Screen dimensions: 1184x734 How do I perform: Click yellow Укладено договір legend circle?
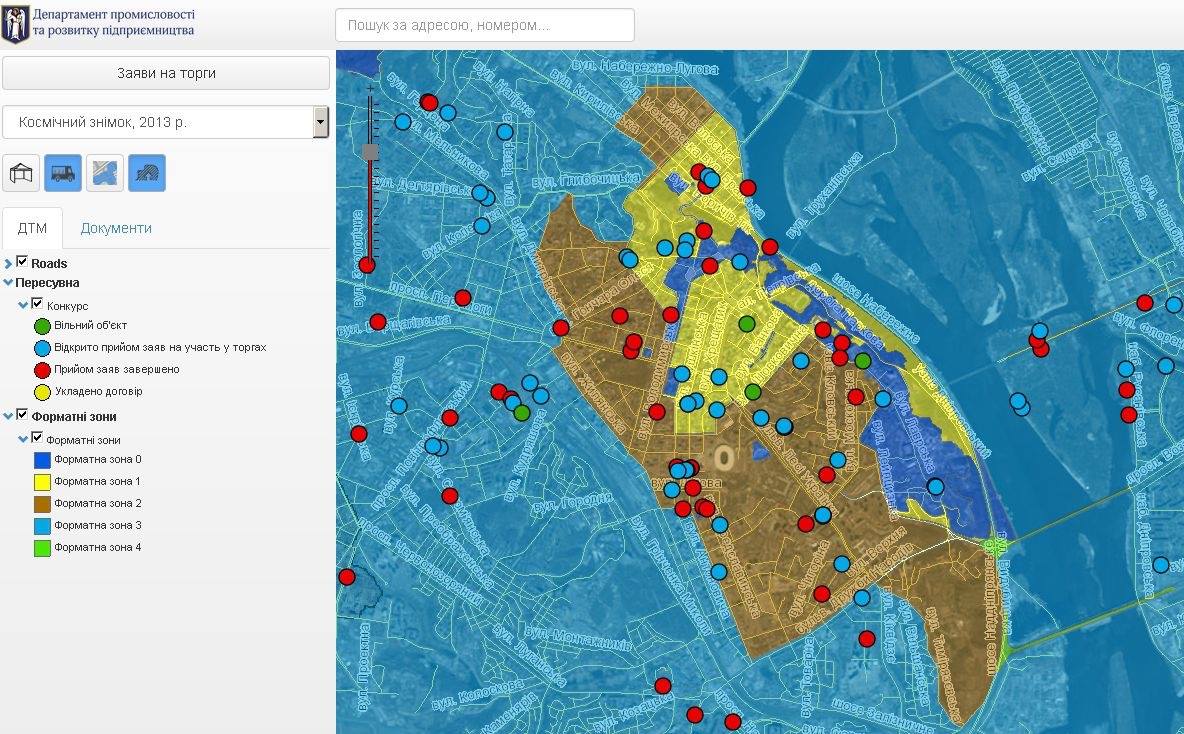[x=42, y=392]
